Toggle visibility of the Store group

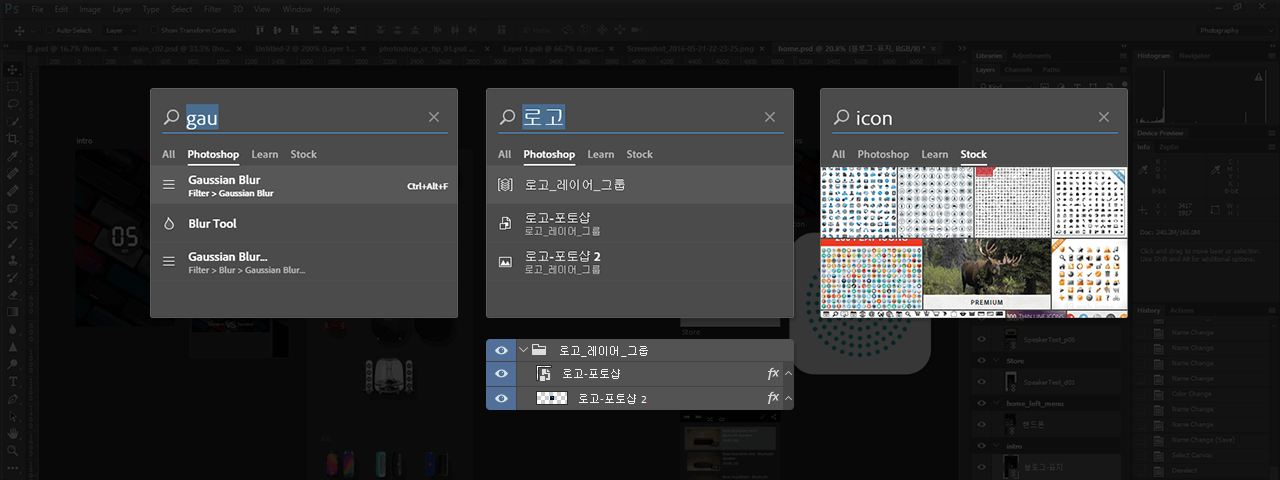(981, 361)
